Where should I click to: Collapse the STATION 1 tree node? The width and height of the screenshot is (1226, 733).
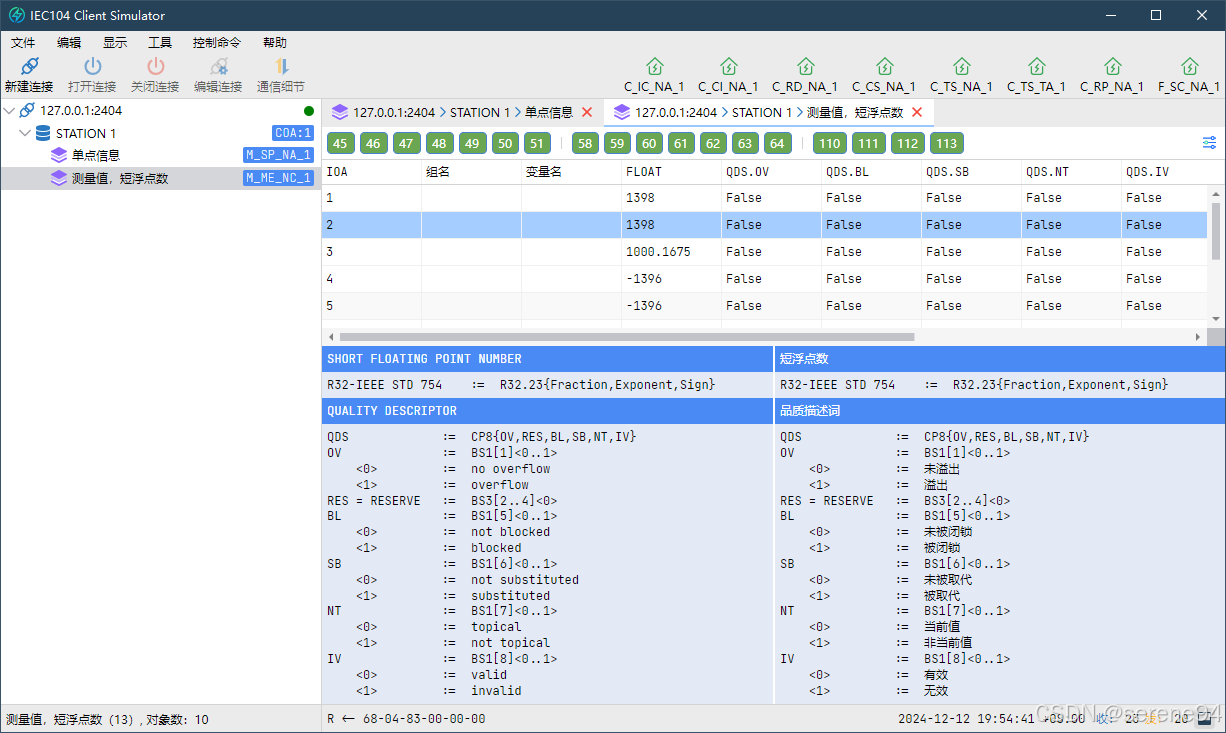pos(25,133)
